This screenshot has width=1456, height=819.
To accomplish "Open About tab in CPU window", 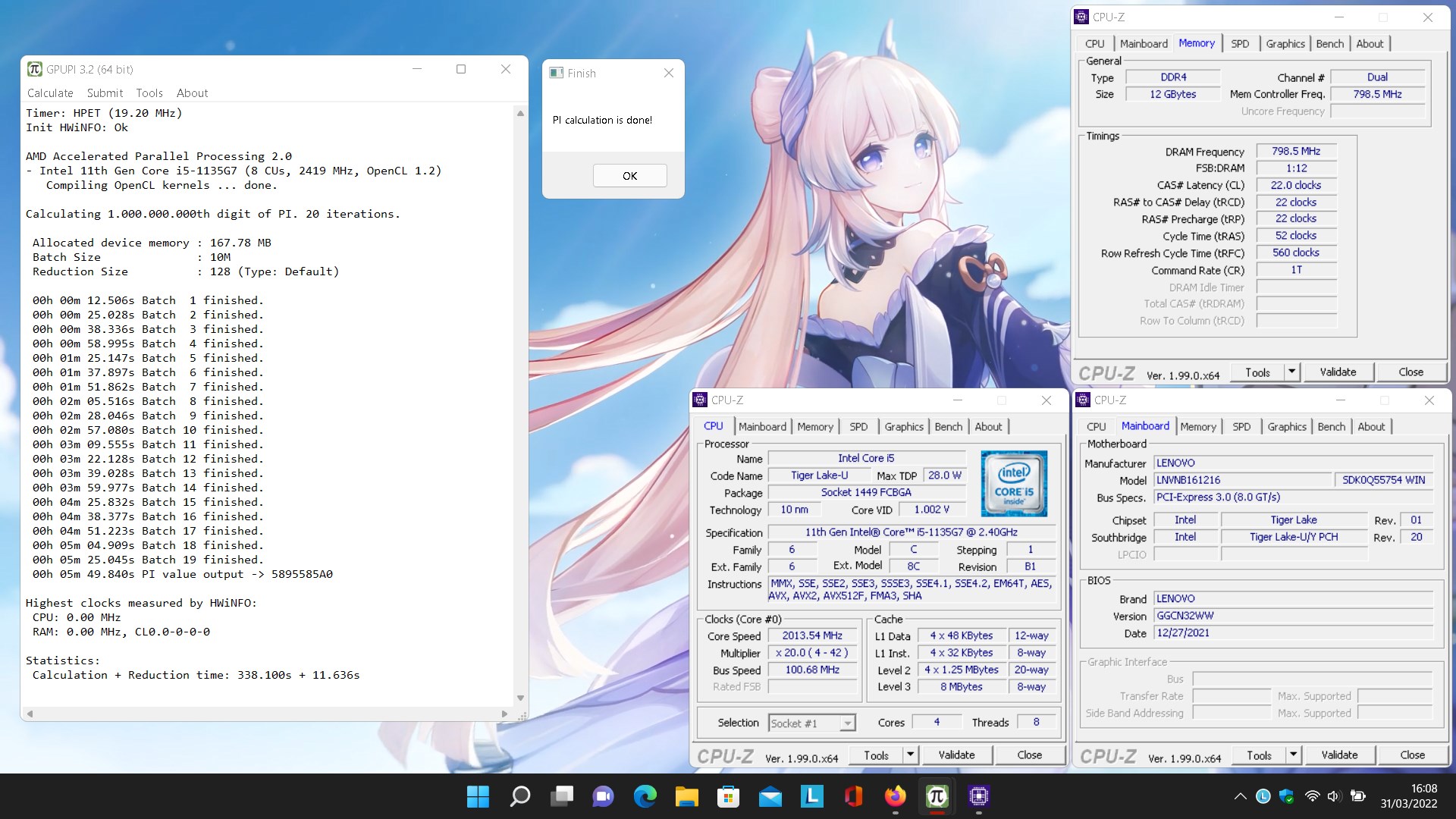I will [x=988, y=427].
